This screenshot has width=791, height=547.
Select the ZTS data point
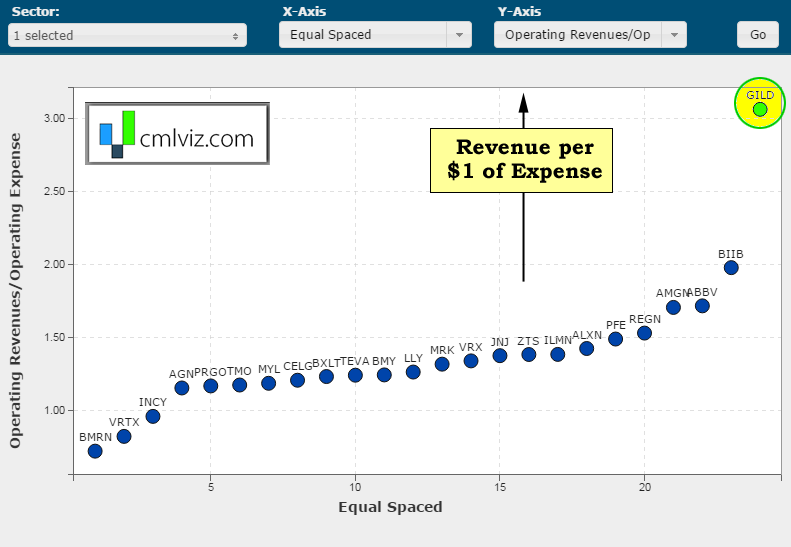pyautogui.click(x=529, y=355)
